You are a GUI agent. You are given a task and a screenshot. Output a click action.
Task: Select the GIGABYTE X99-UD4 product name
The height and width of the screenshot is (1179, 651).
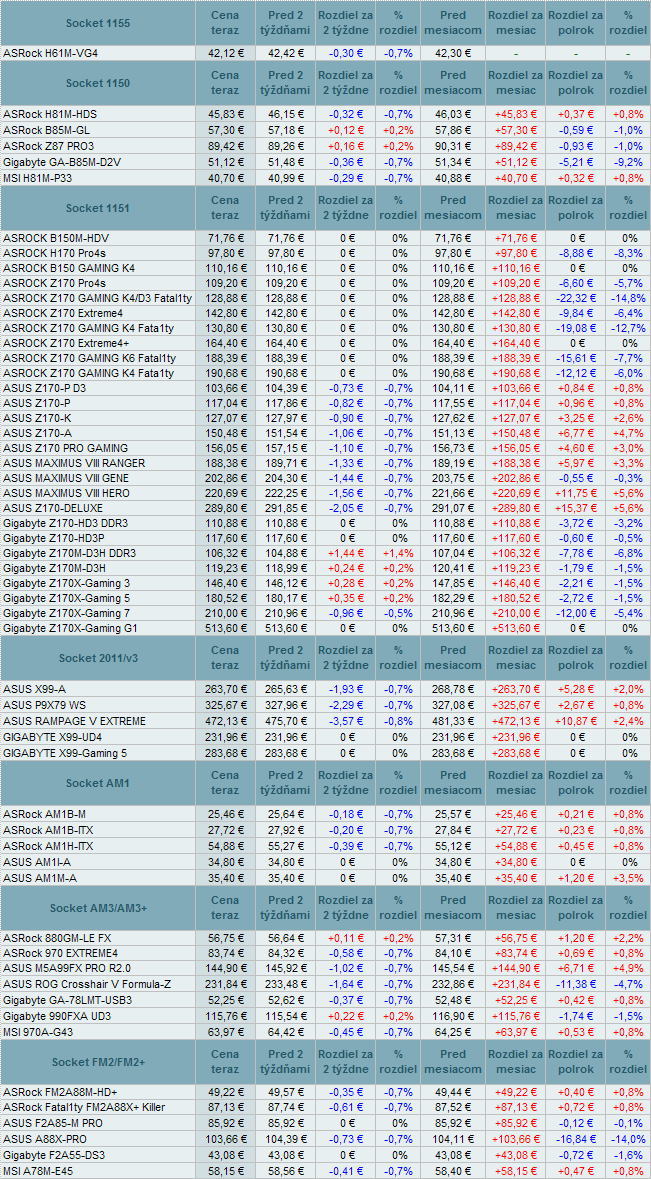pyautogui.click(x=53, y=736)
